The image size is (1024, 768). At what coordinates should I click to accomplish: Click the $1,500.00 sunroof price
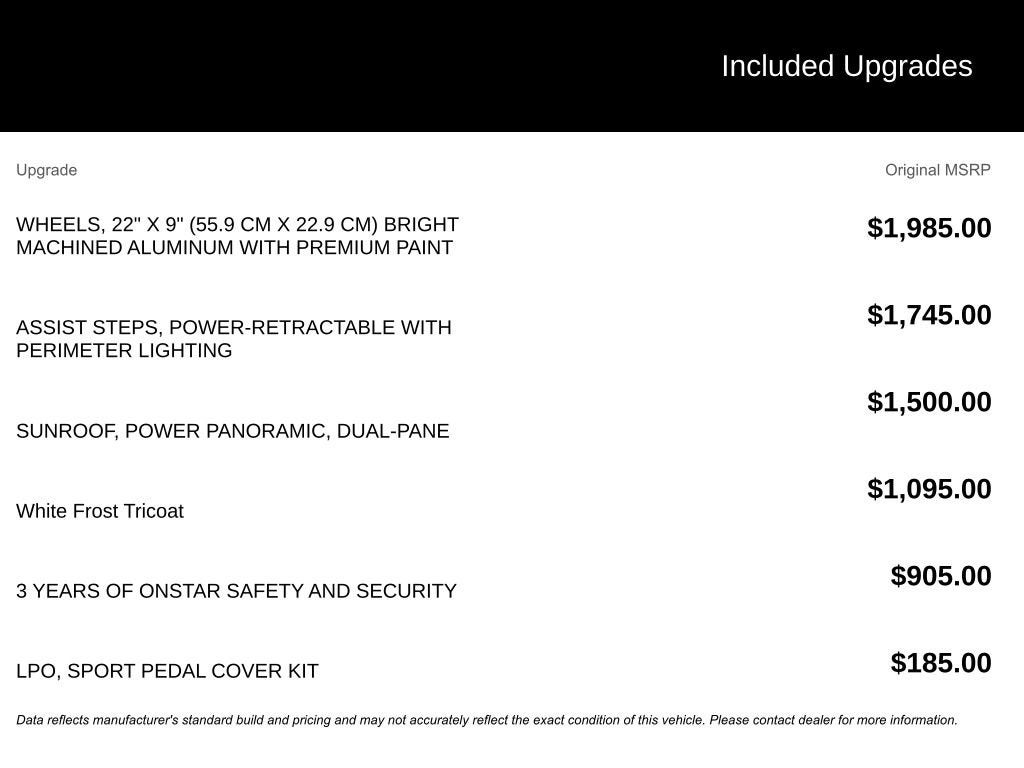coord(929,402)
